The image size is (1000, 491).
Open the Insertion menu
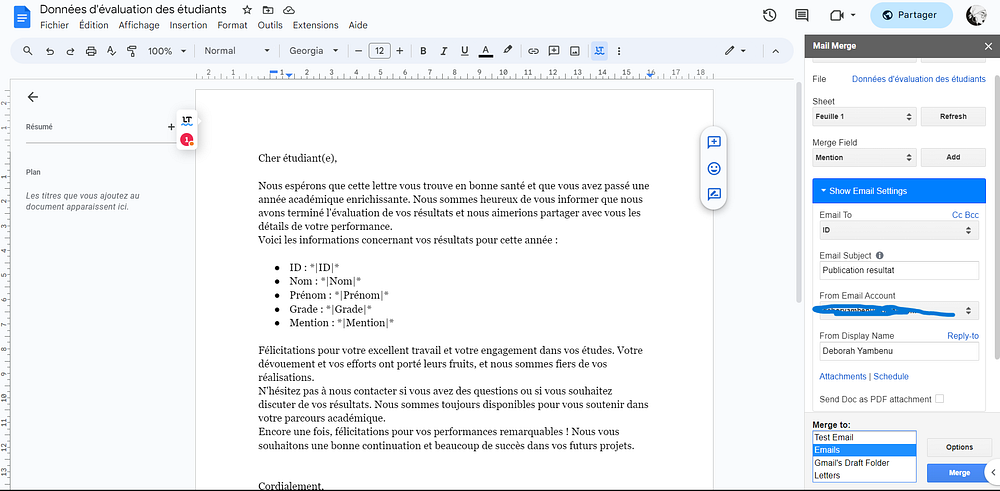tap(189, 25)
